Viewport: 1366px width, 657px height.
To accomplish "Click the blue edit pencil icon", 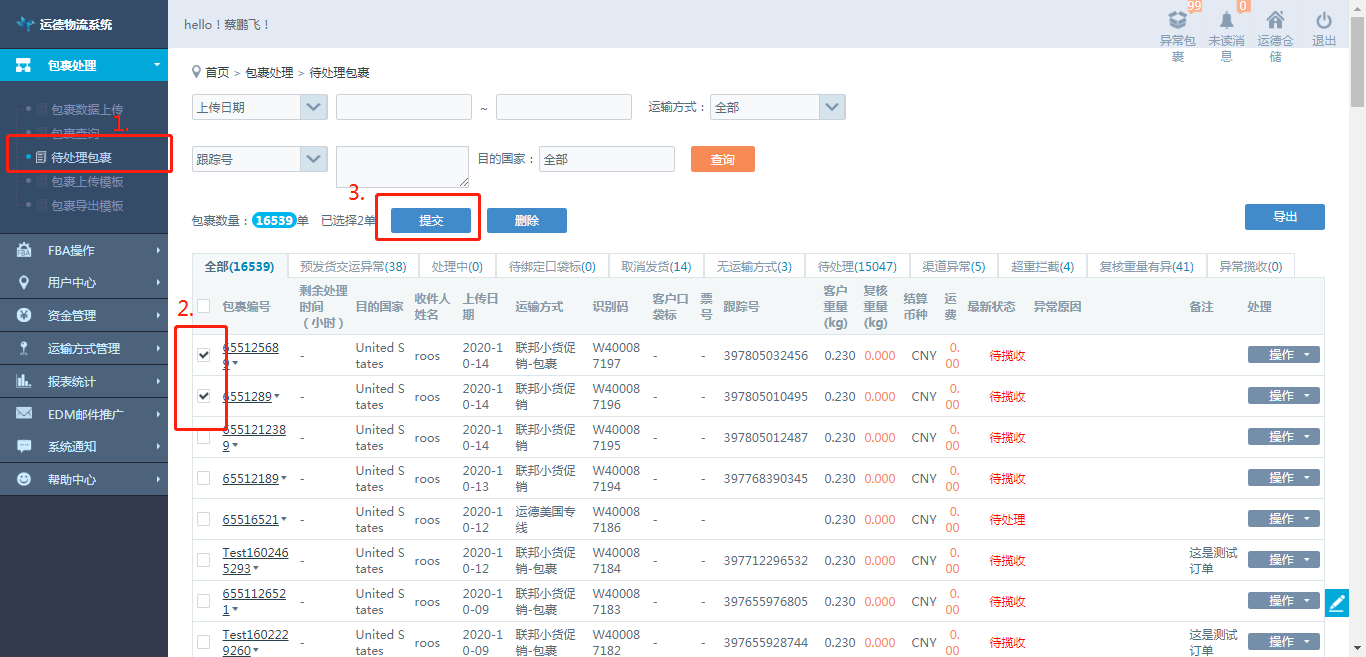I will point(1337,603).
